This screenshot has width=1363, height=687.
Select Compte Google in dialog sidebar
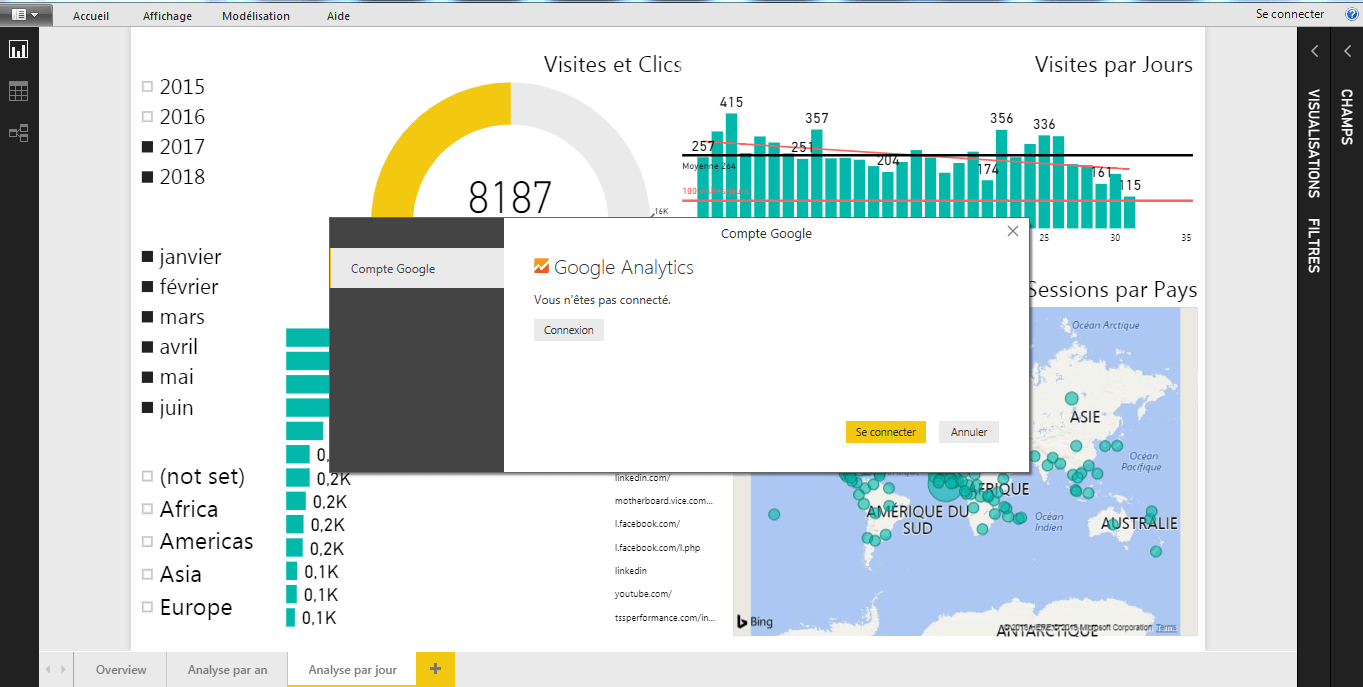click(x=416, y=269)
